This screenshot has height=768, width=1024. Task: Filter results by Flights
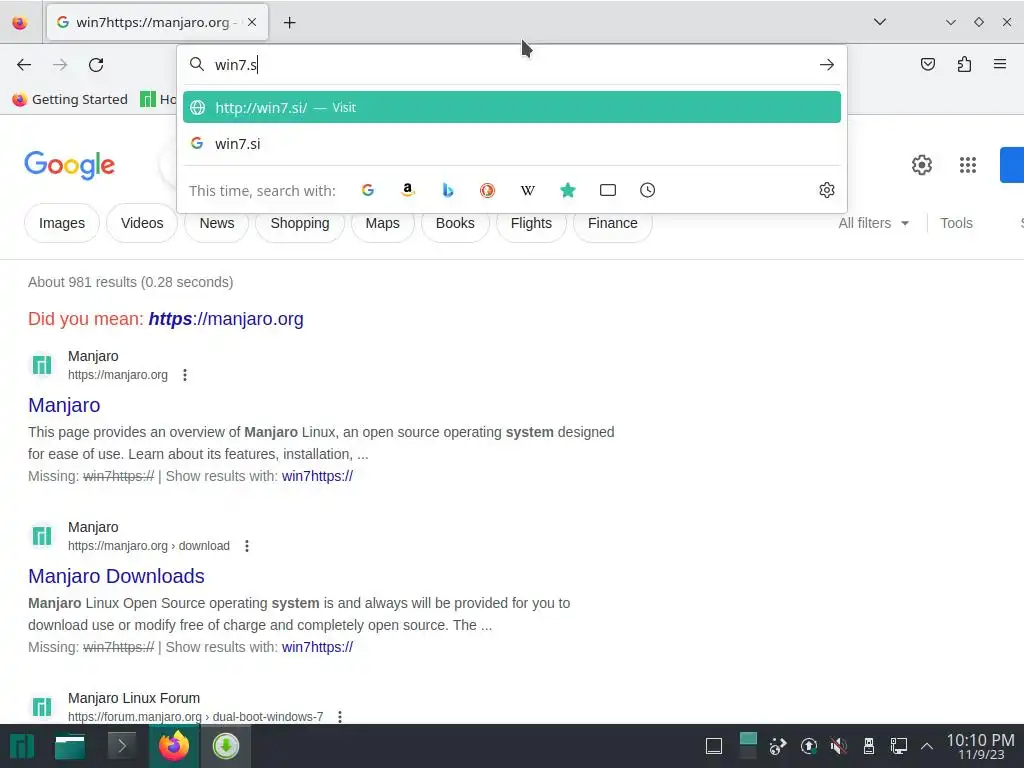(531, 223)
